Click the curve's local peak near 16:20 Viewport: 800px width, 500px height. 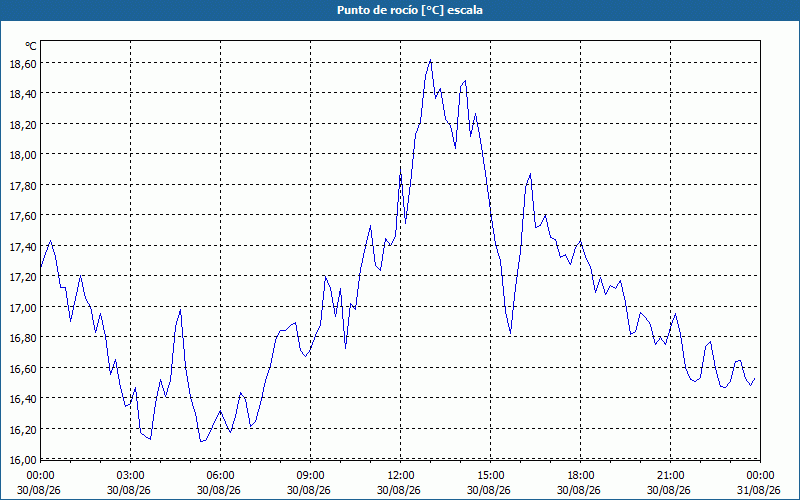point(530,174)
